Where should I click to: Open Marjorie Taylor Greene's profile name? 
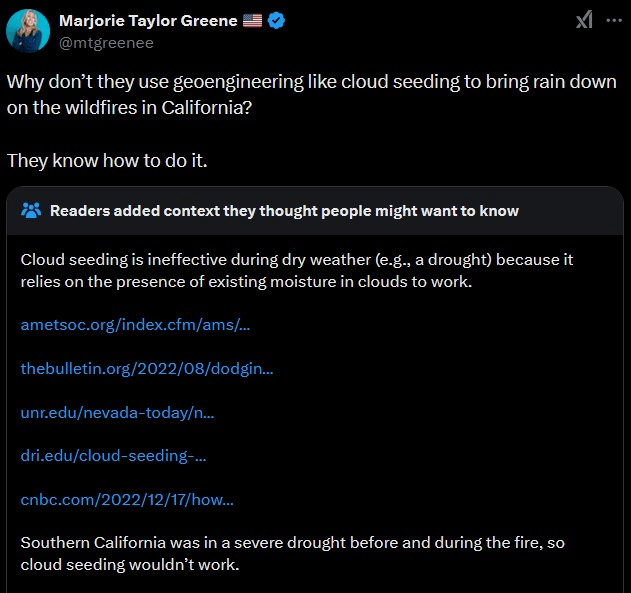(149, 21)
